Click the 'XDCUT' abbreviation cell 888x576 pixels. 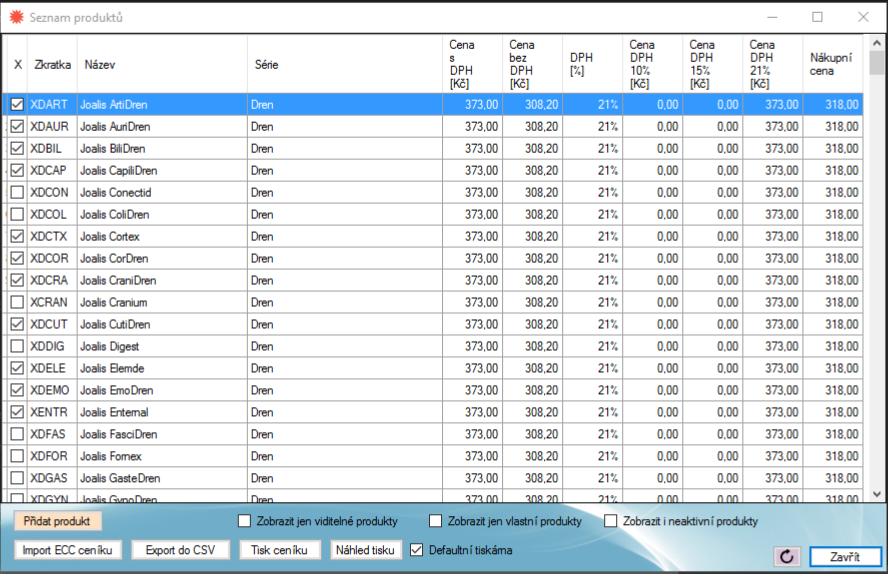click(52, 325)
